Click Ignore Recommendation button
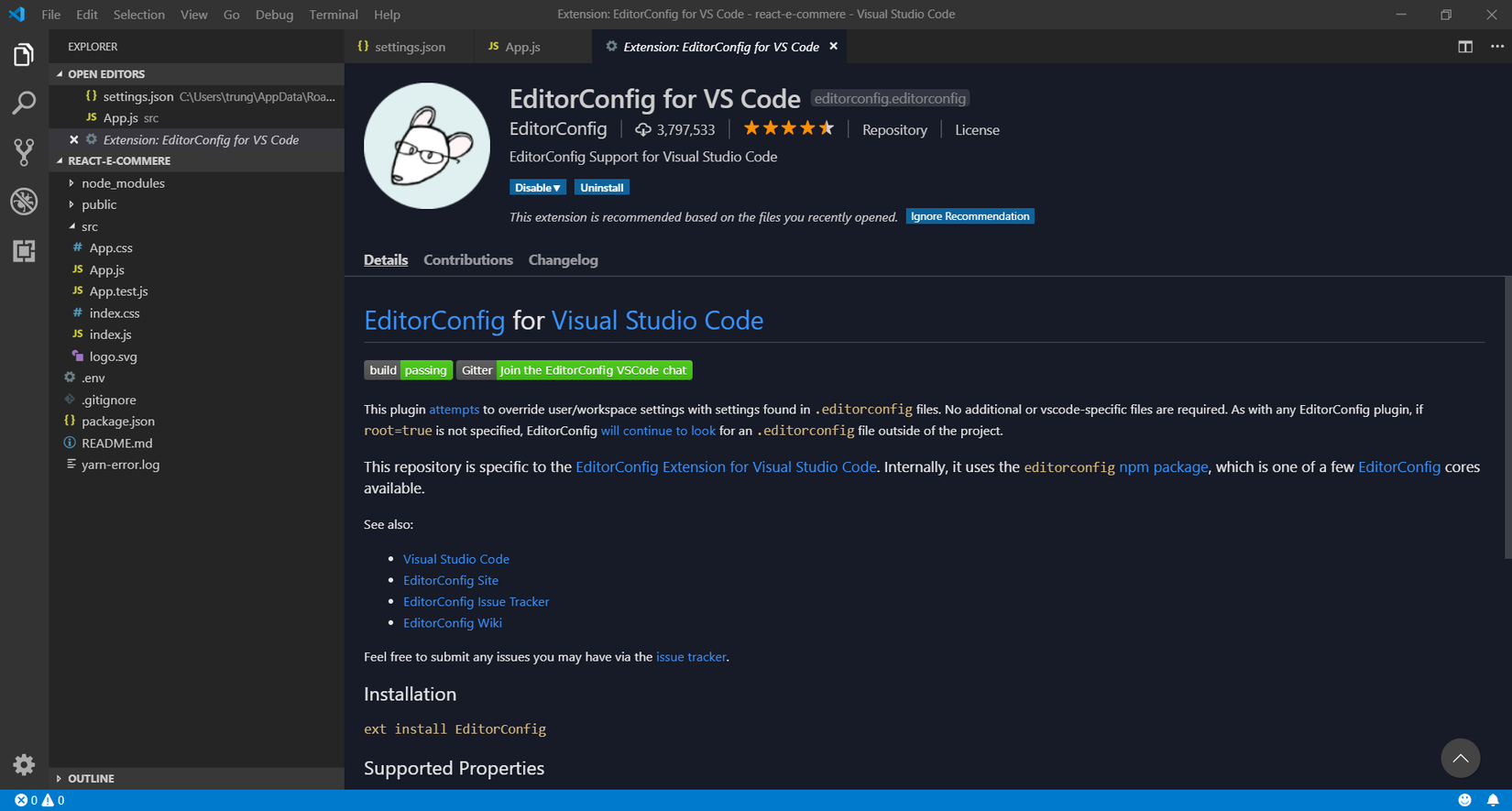Viewport: 1512px width, 811px height. [970, 216]
